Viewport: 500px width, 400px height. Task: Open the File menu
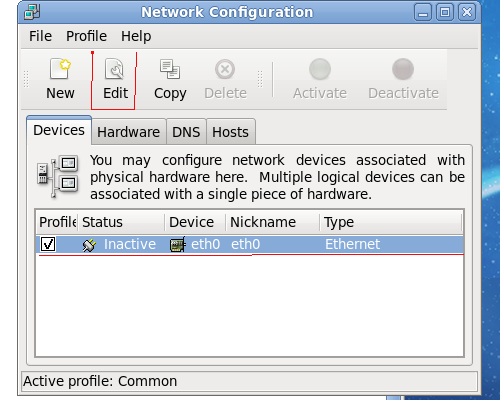(x=40, y=36)
